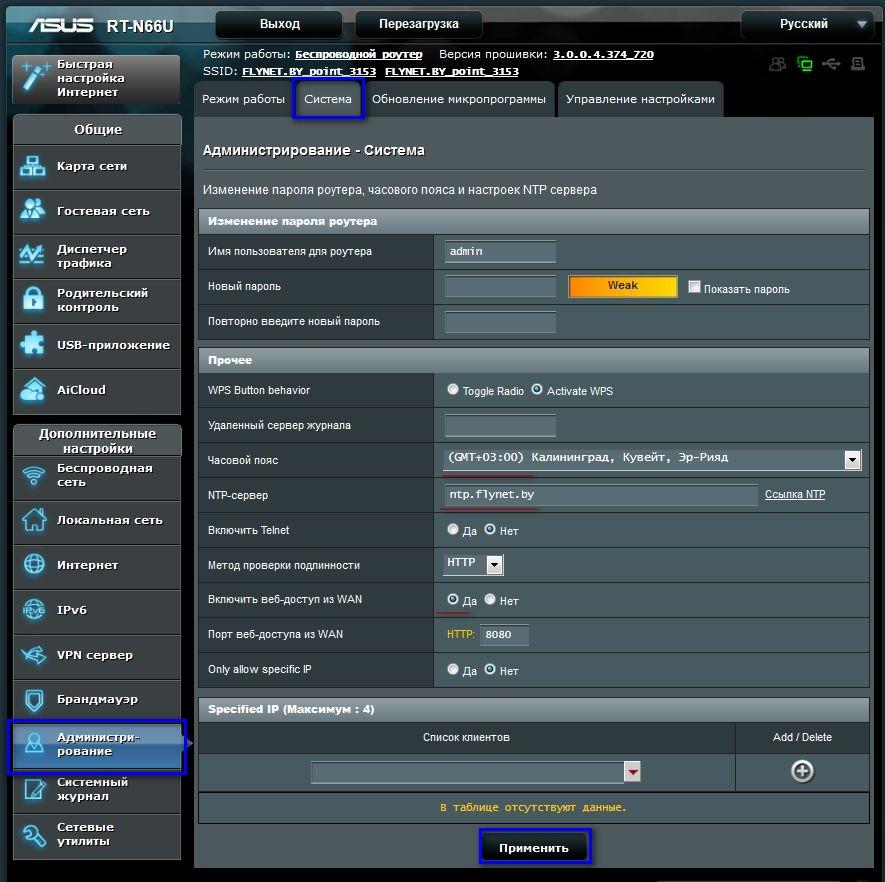Add client with the plus icon
Image resolution: width=885 pixels, height=882 pixels.
pyautogui.click(x=802, y=771)
